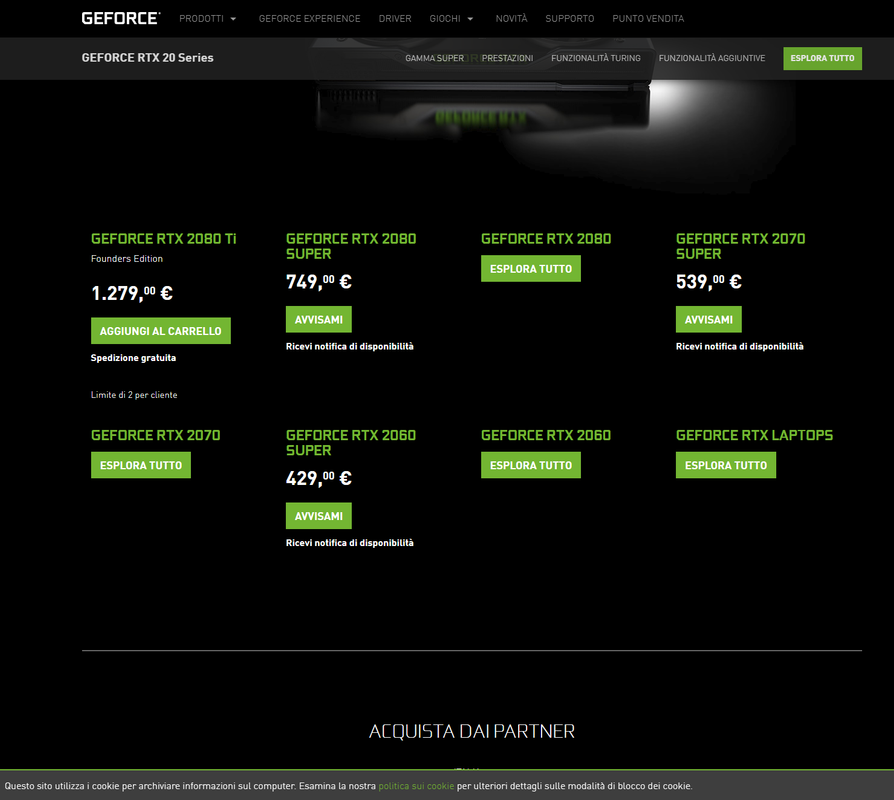
Task: Open Punto Vendita in the top bar
Action: [x=648, y=19]
